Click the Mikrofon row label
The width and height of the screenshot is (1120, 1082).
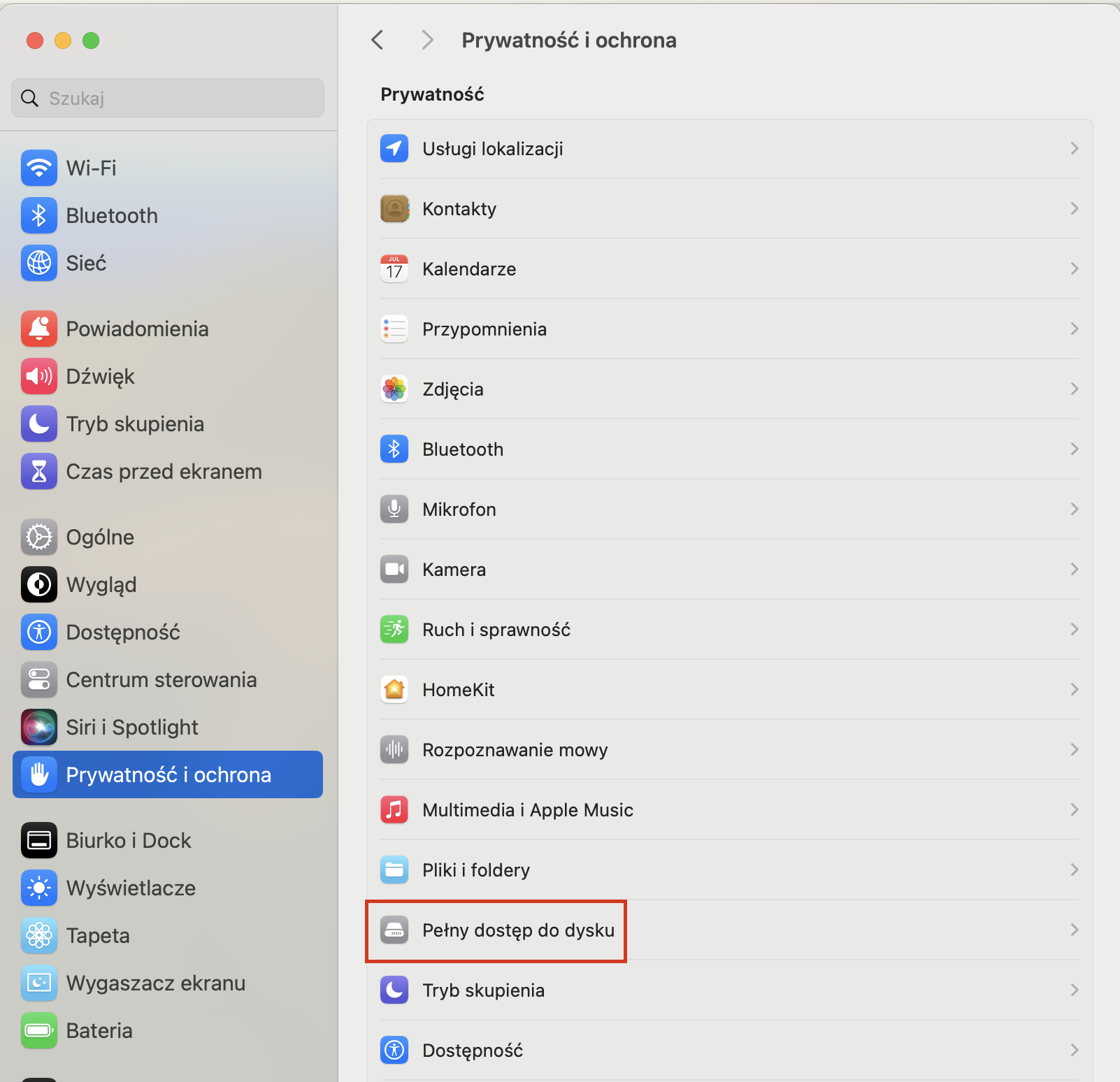click(x=459, y=510)
